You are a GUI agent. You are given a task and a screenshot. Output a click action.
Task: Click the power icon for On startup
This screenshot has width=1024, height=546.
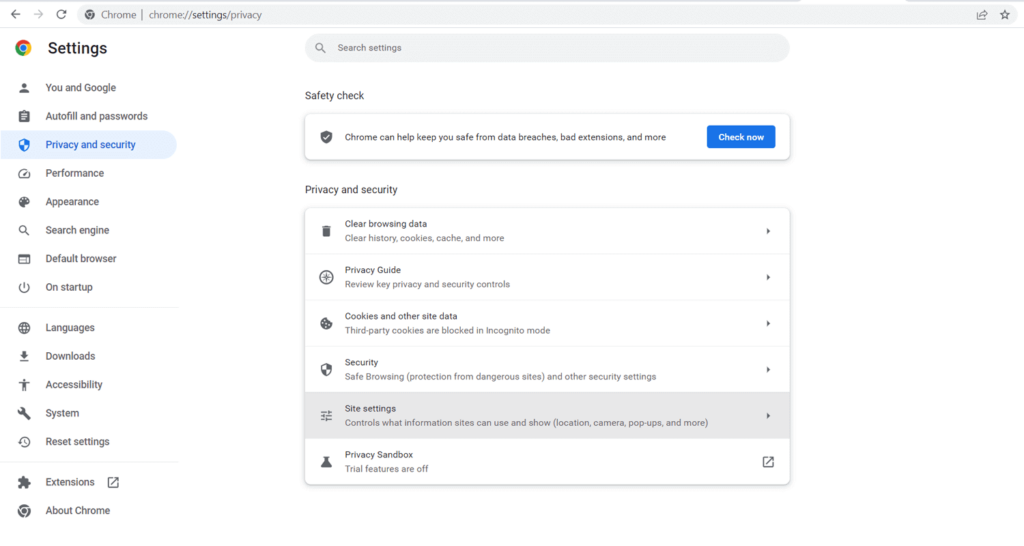[24, 287]
